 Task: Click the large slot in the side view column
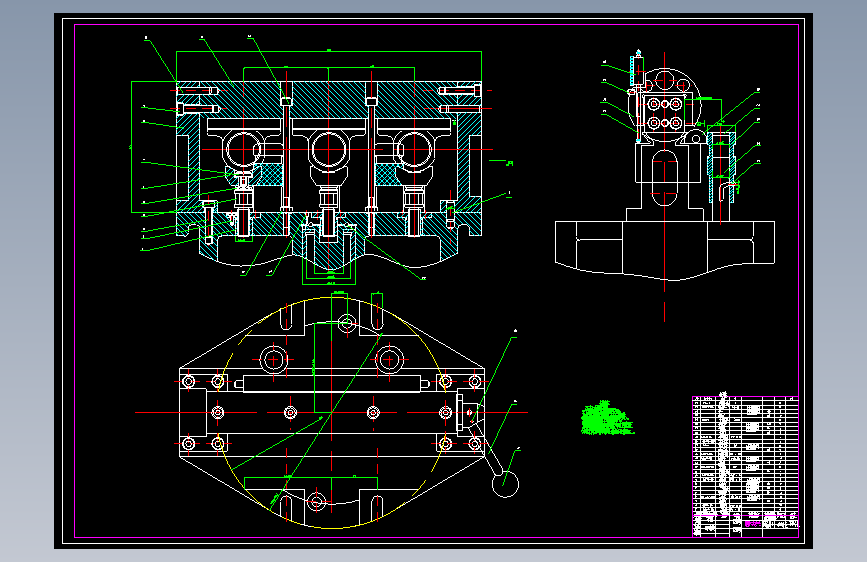pyautogui.click(x=665, y=178)
